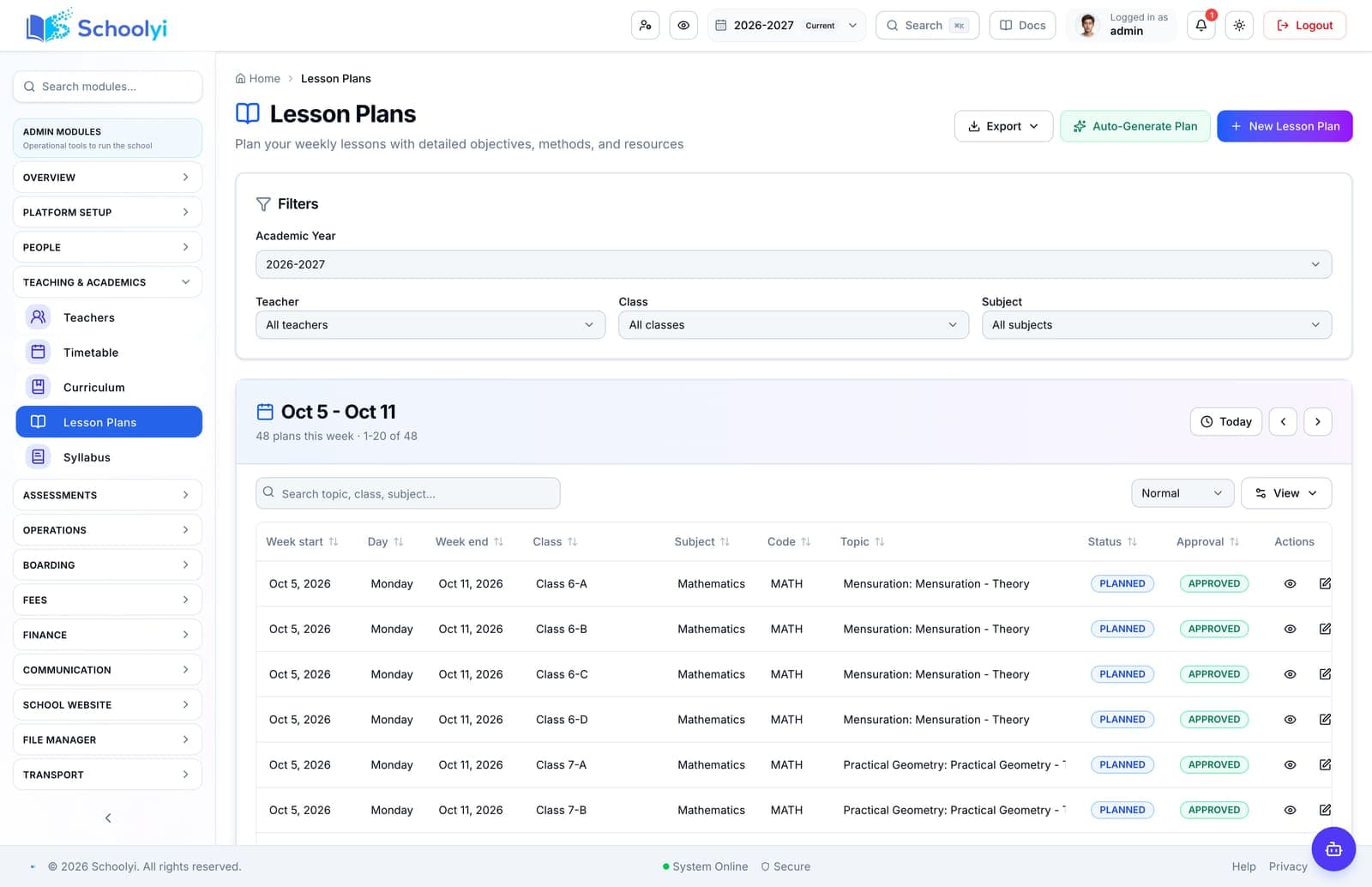The height and width of the screenshot is (887, 1372).
Task: Open the Class filter dropdown
Action: pos(793,325)
